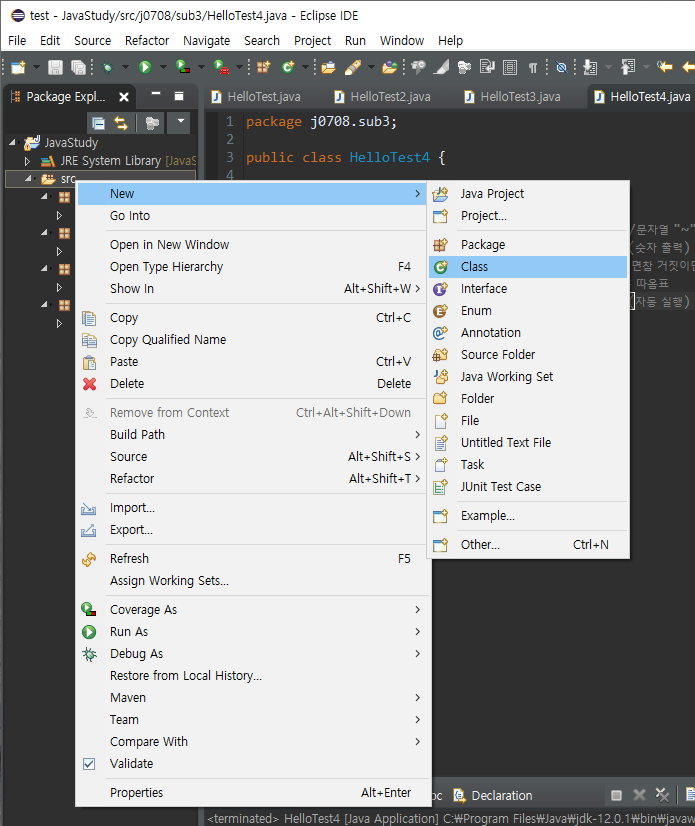695x826 pixels.
Task: Choose Other... in the New submenu
Action: (528, 545)
